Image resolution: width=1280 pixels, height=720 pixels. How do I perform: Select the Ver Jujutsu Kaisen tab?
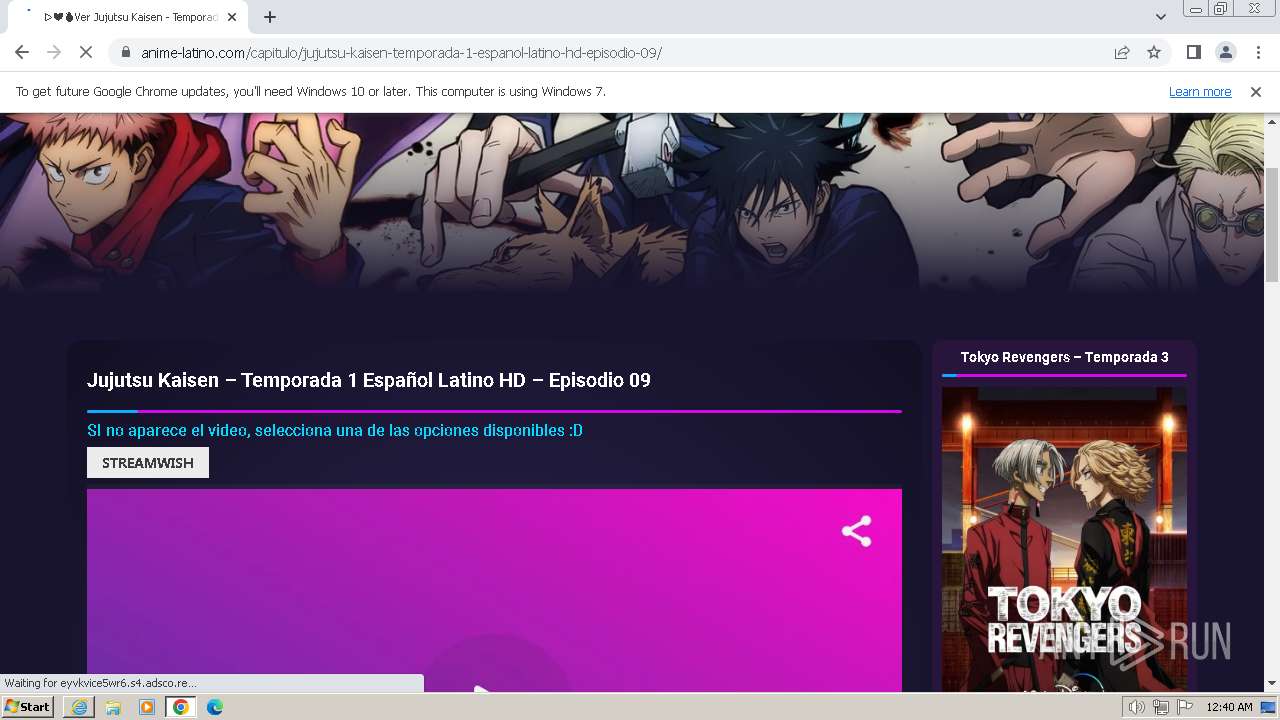pos(128,17)
